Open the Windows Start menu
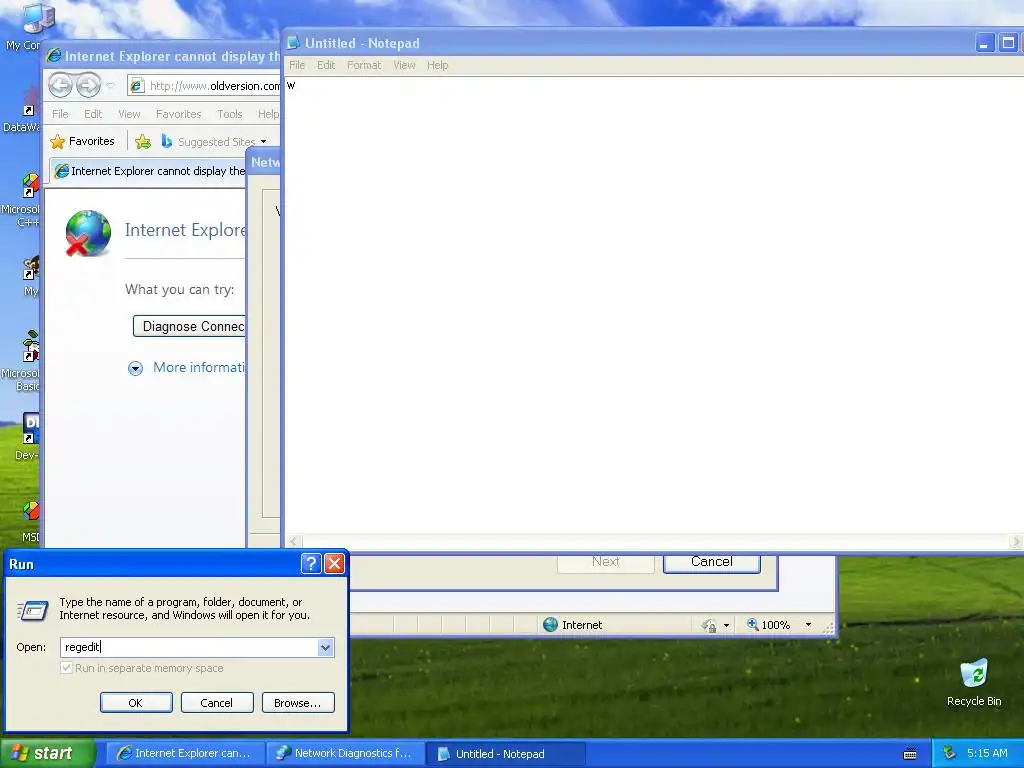1024x768 pixels. [x=46, y=753]
